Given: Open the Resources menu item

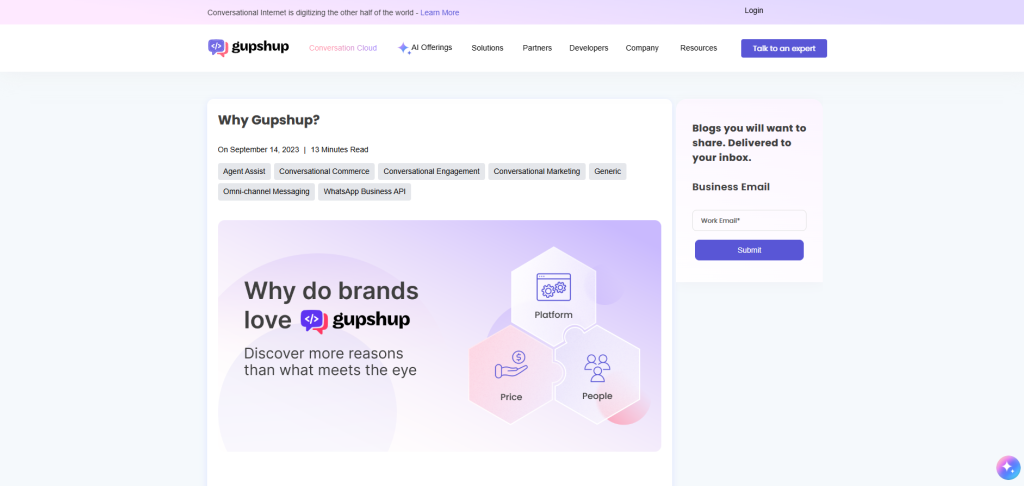Looking at the screenshot, I should point(698,48).
